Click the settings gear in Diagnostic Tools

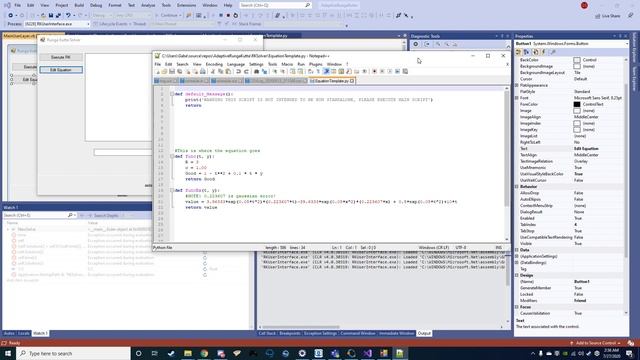point(416,44)
